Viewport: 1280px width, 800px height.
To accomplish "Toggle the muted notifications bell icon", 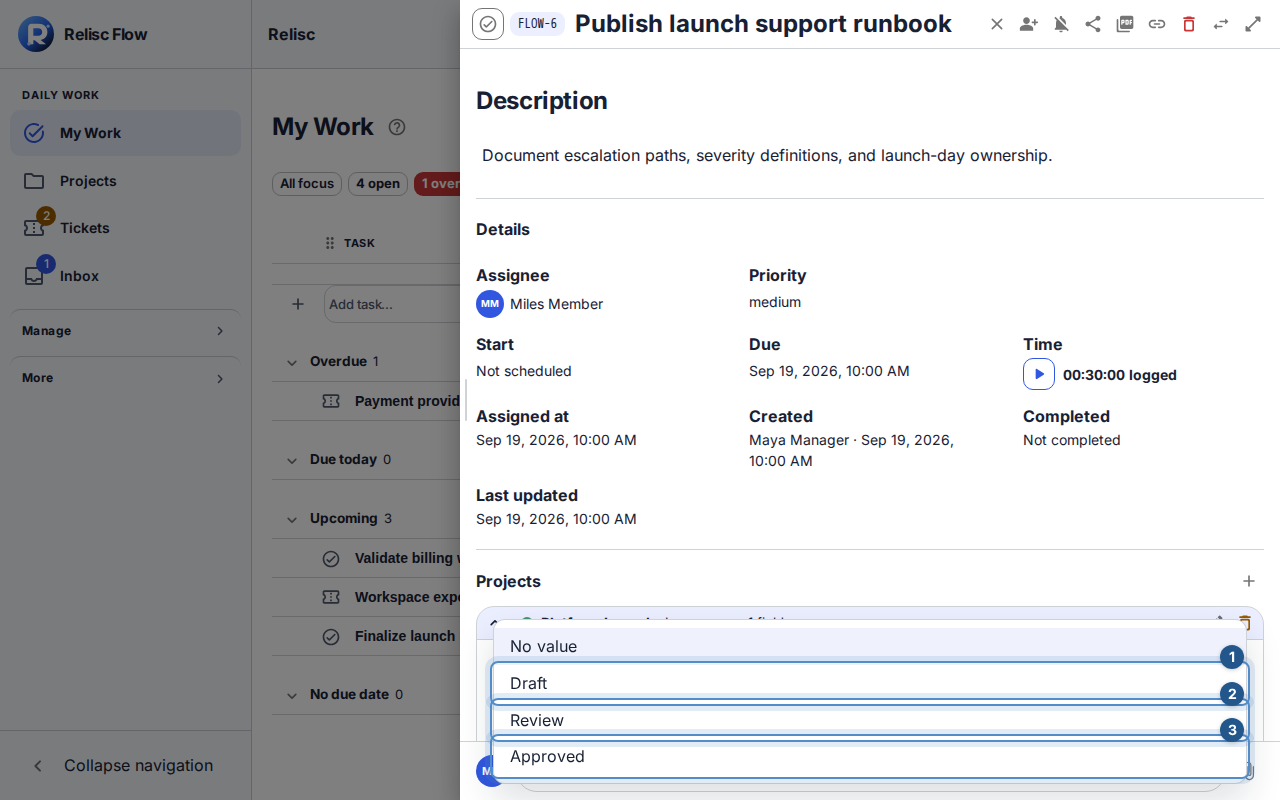I will click(1061, 24).
